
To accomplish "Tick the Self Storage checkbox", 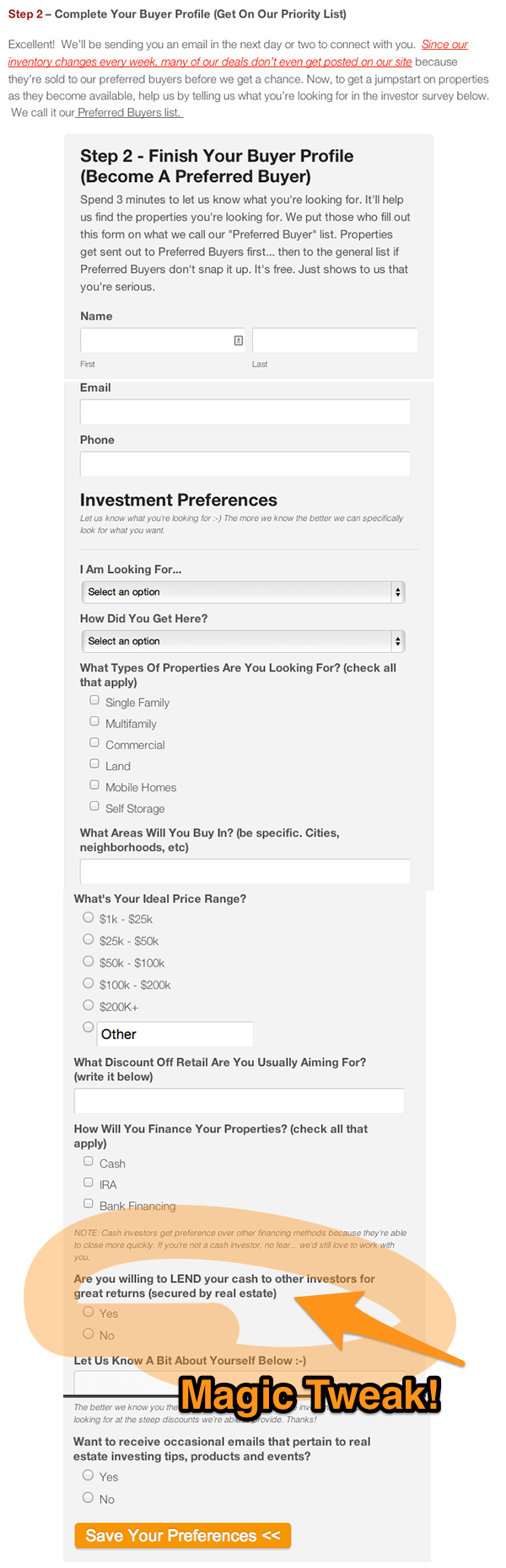I will (94, 805).
